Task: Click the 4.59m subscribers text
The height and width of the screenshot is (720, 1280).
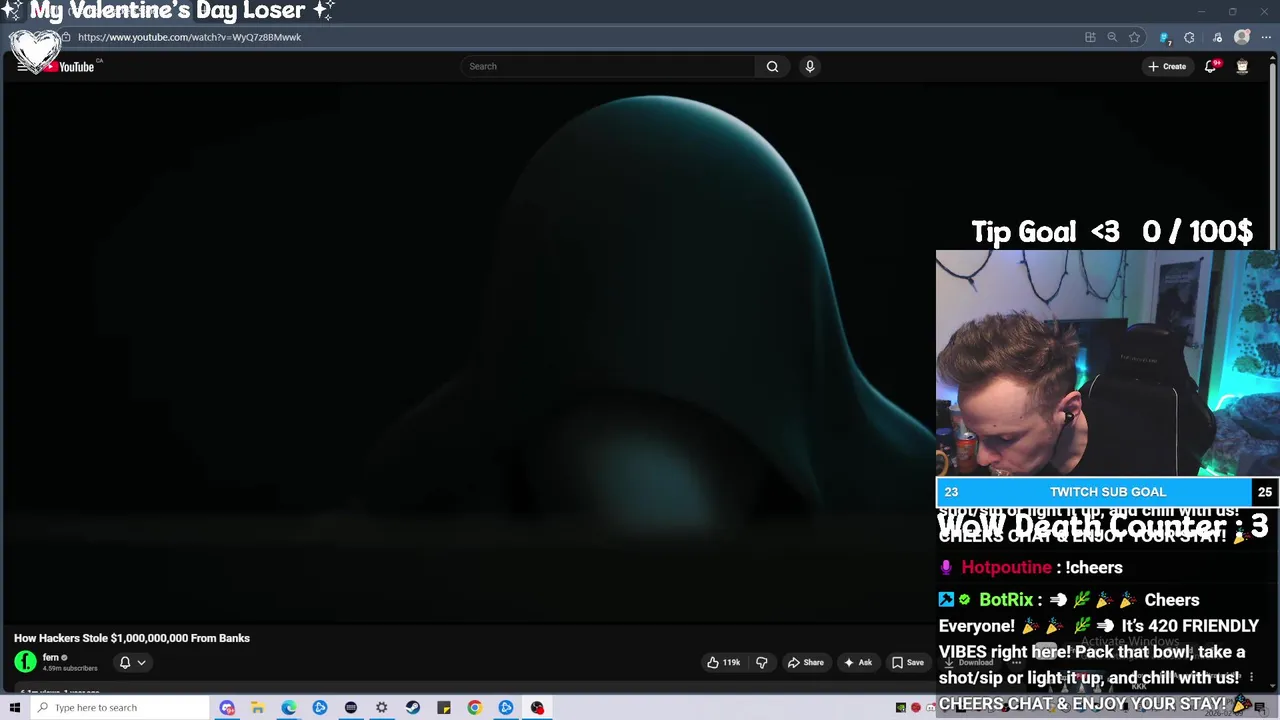Action: [70, 668]
